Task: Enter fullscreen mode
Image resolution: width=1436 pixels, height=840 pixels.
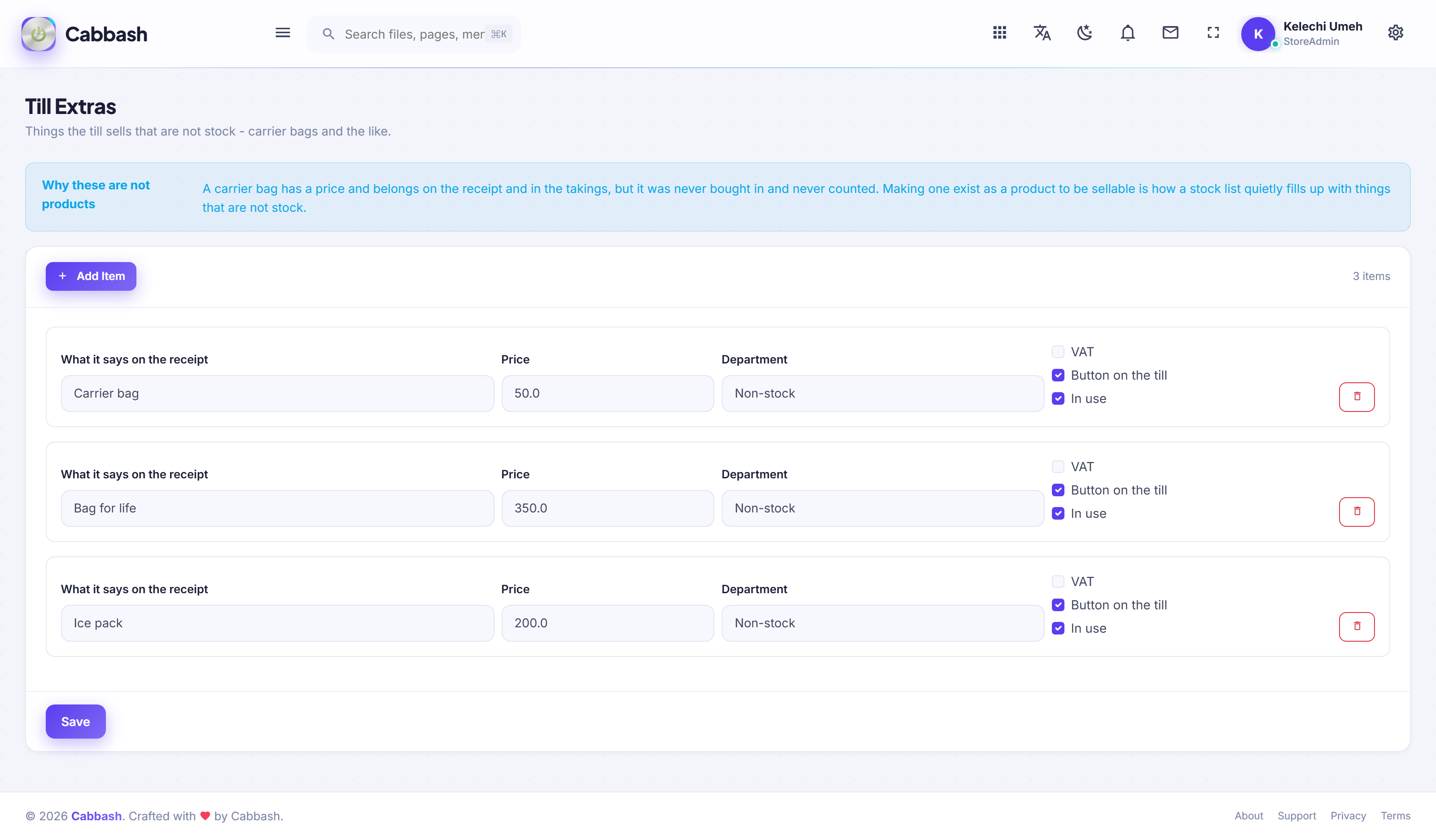Action: pos(1213,33)
